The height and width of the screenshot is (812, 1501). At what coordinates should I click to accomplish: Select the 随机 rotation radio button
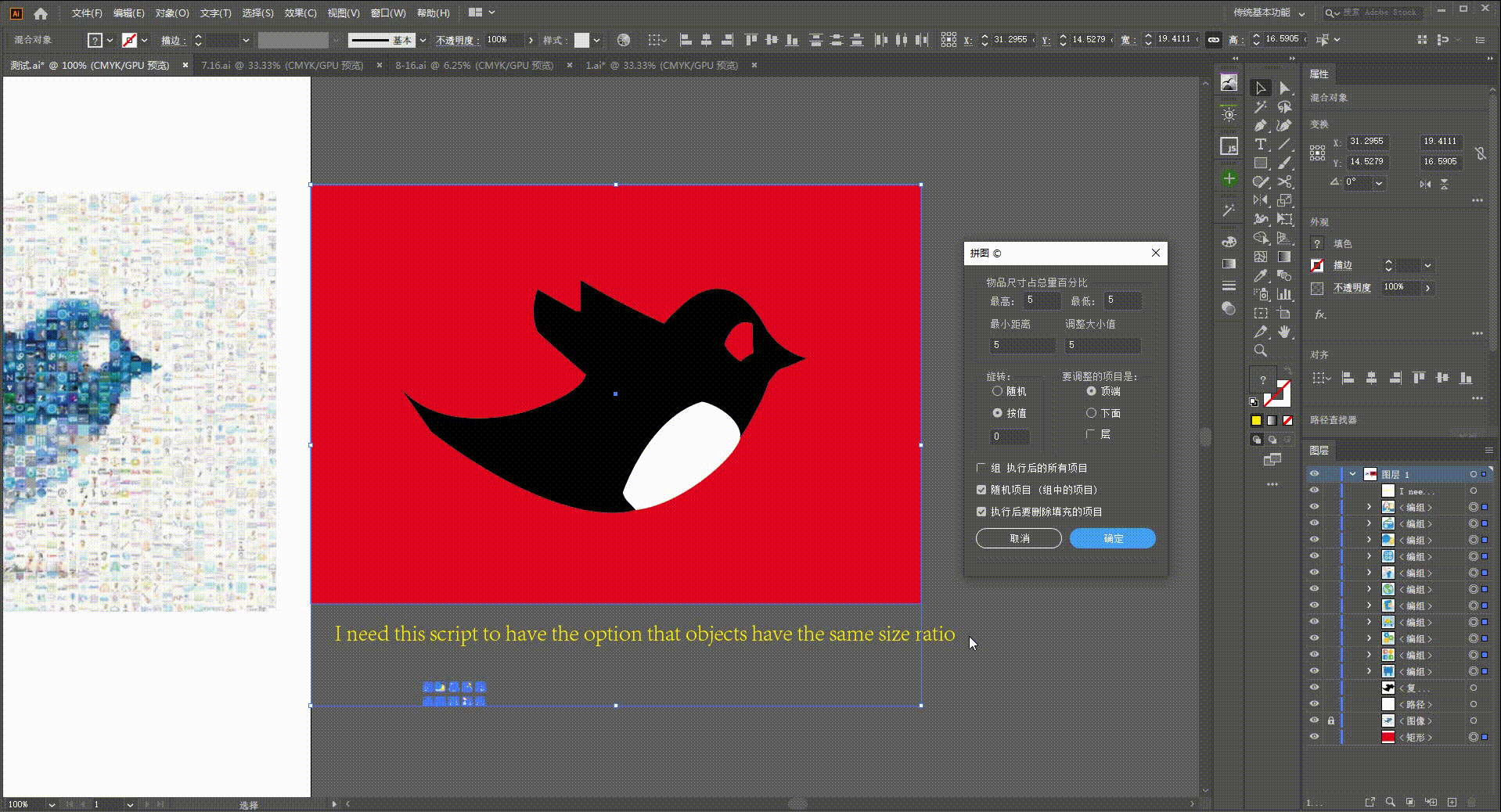coord(997,391)
